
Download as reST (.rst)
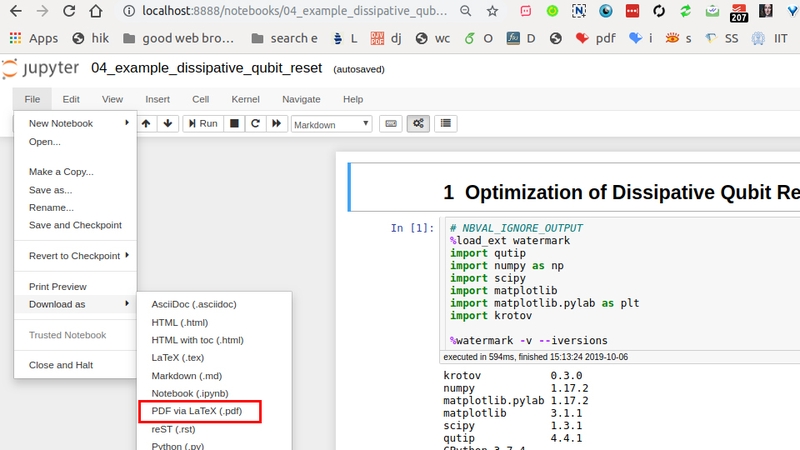point(214,429)
